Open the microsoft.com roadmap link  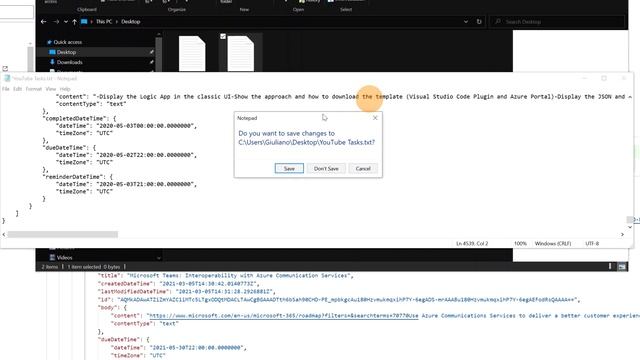pyautogui.click(x=284, y=316)
